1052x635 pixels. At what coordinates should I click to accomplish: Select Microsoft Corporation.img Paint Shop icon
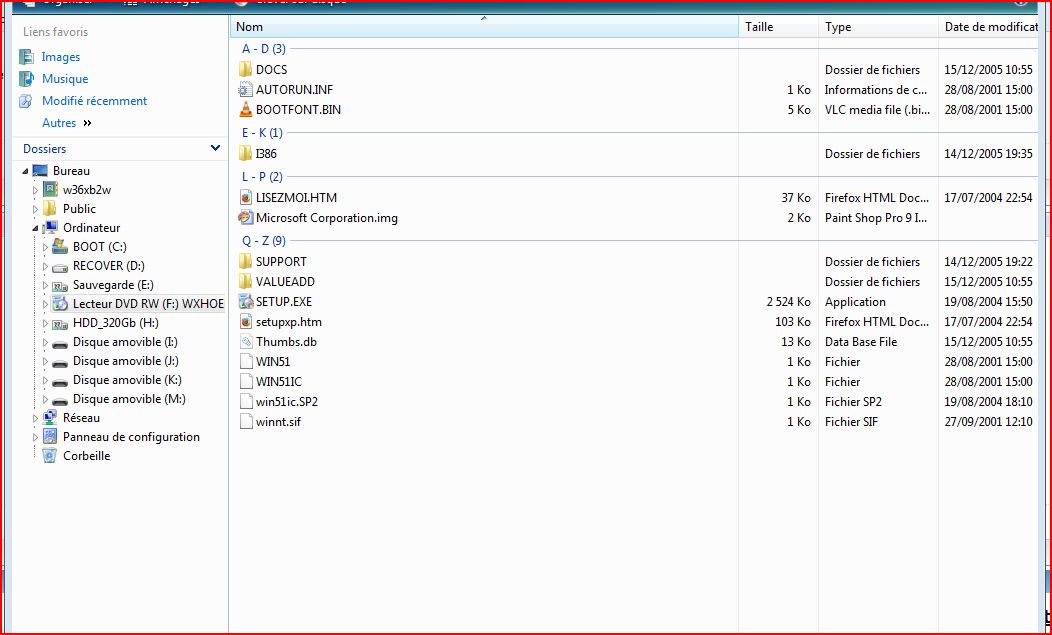click(x=246, y=217)
